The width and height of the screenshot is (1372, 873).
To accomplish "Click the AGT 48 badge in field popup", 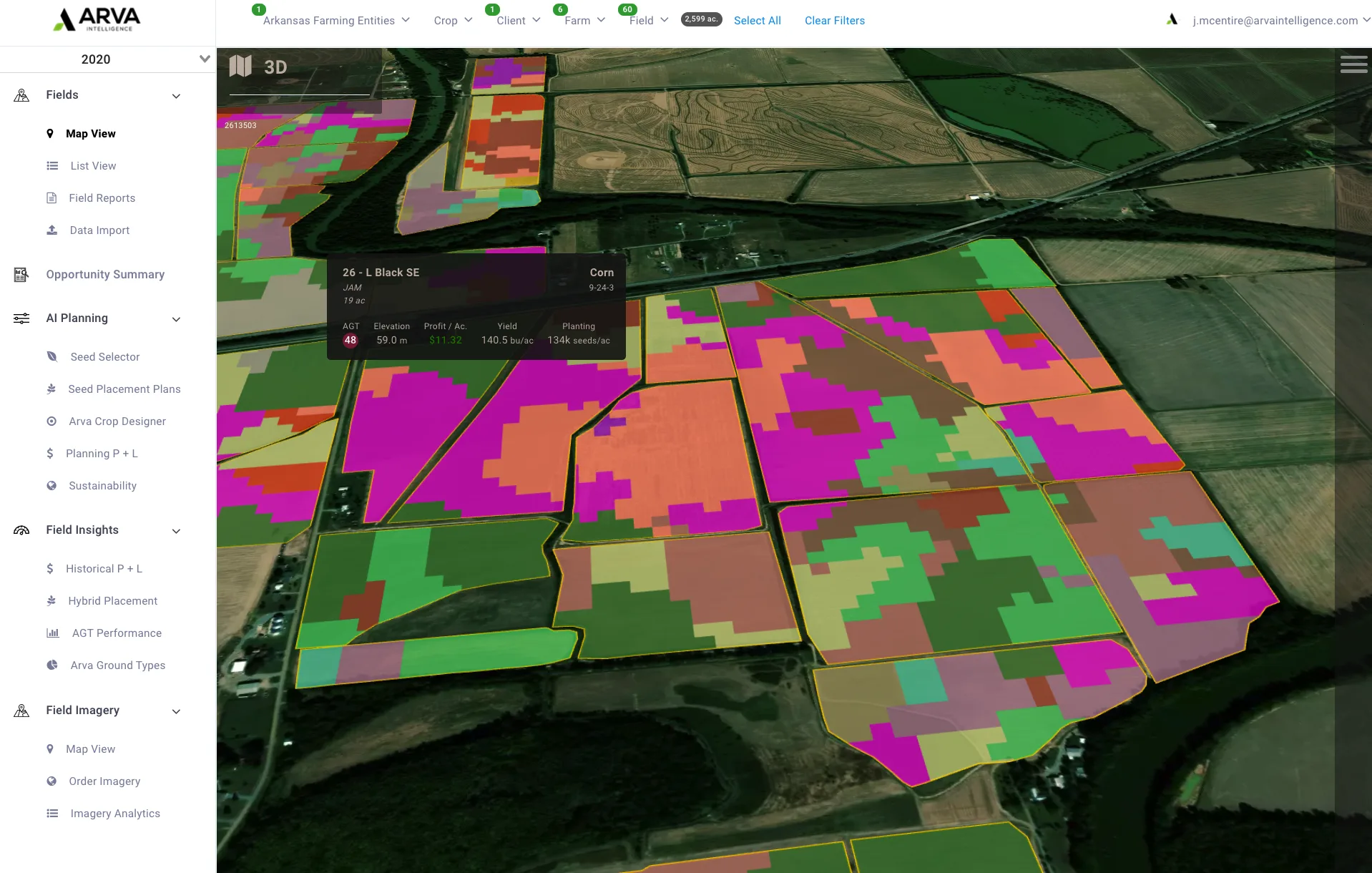I will (350, 341).
